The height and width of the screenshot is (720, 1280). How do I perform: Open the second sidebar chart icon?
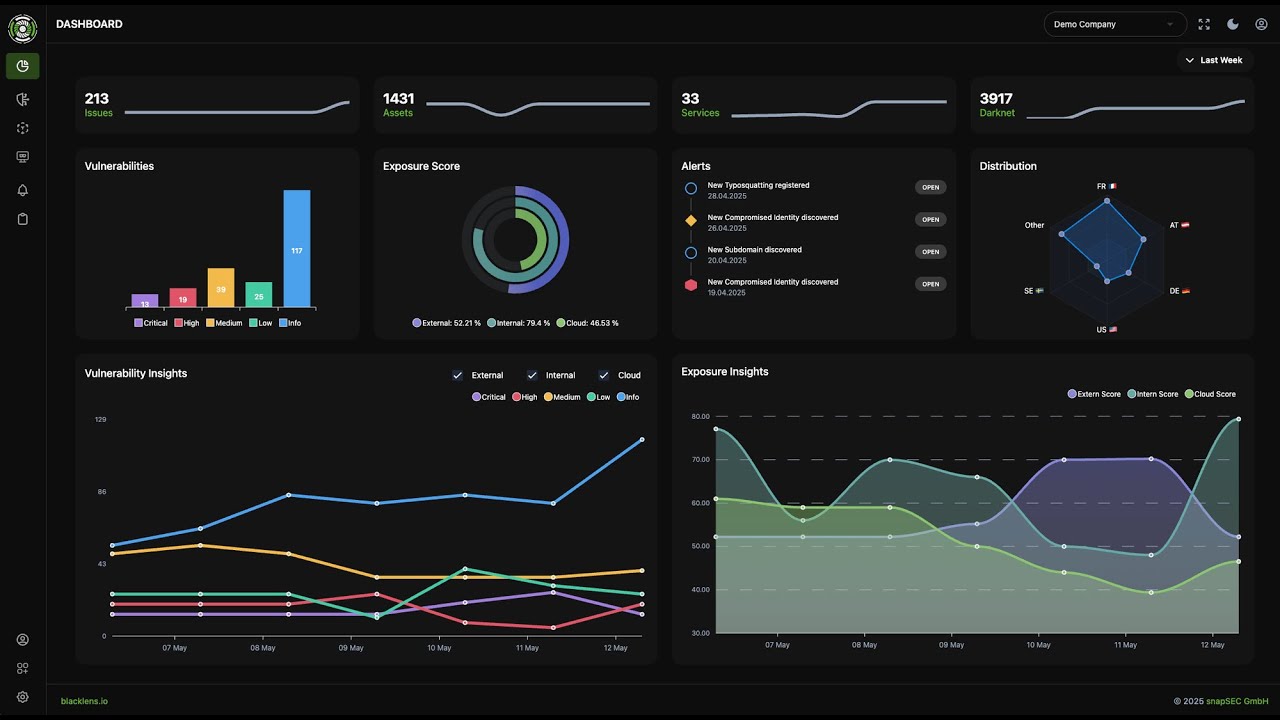click(23, 99)
